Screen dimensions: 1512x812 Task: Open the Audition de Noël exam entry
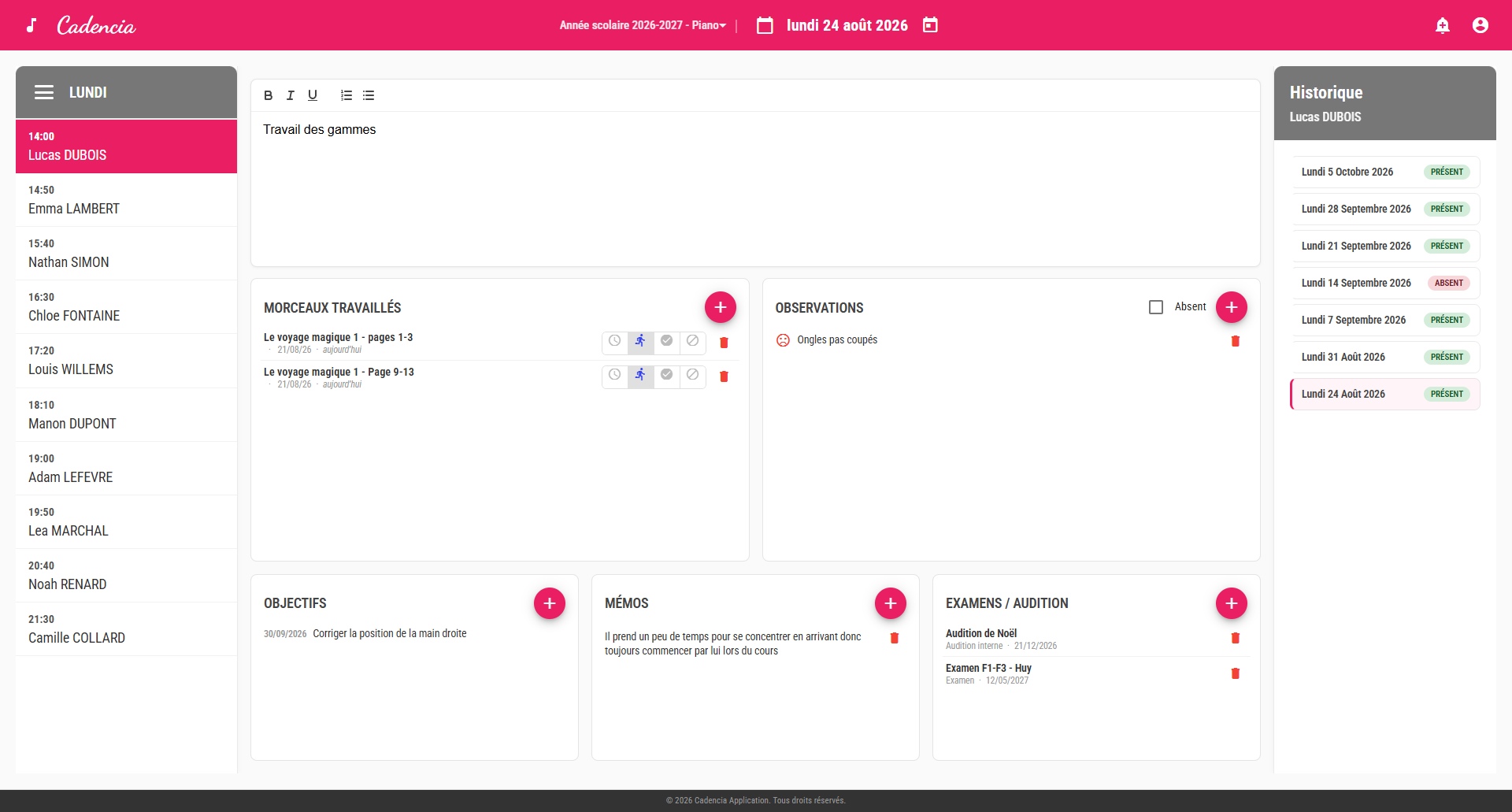tap(981, 633)
